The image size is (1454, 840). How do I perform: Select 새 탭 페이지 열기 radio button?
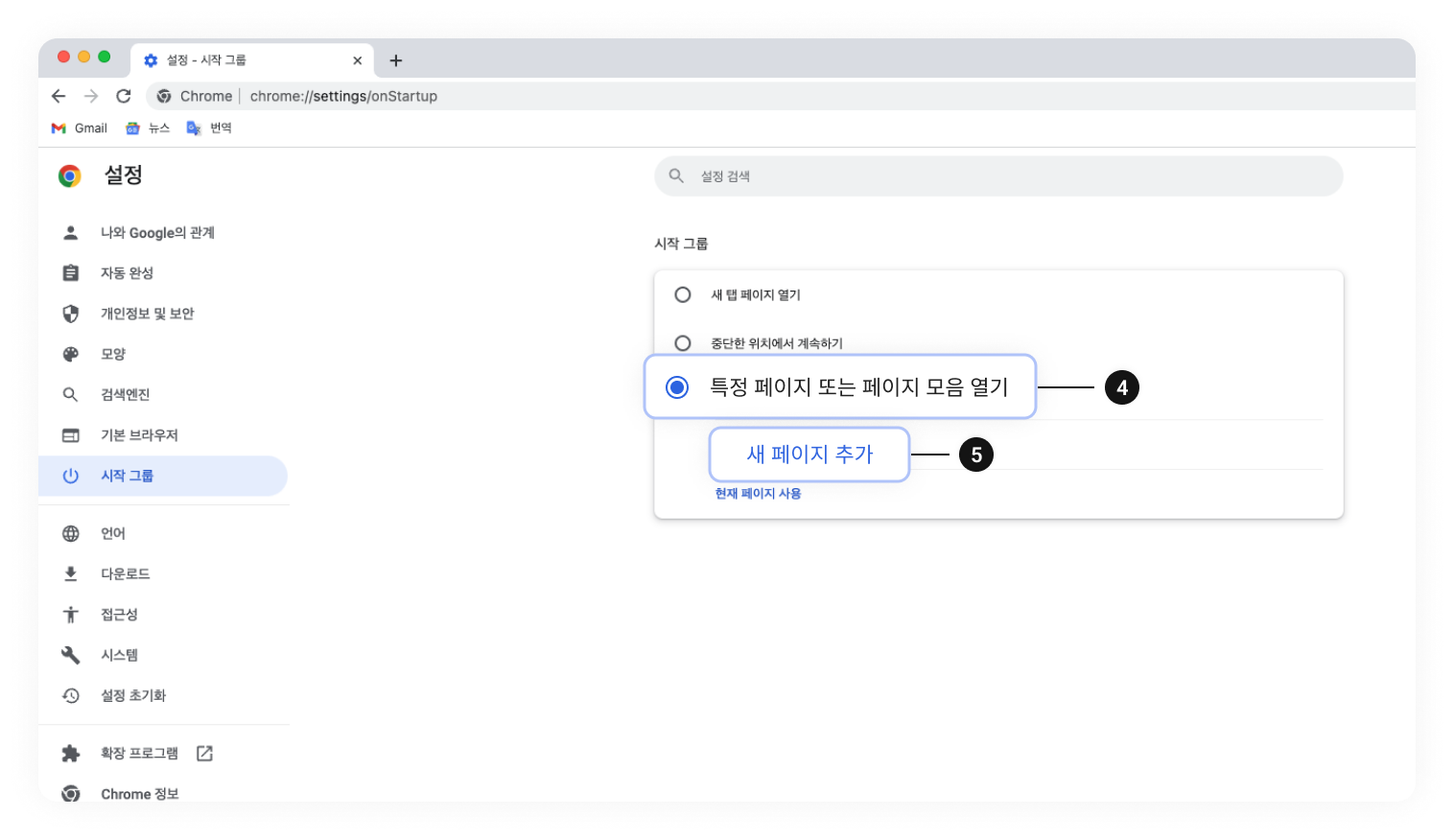coord(682,294)
